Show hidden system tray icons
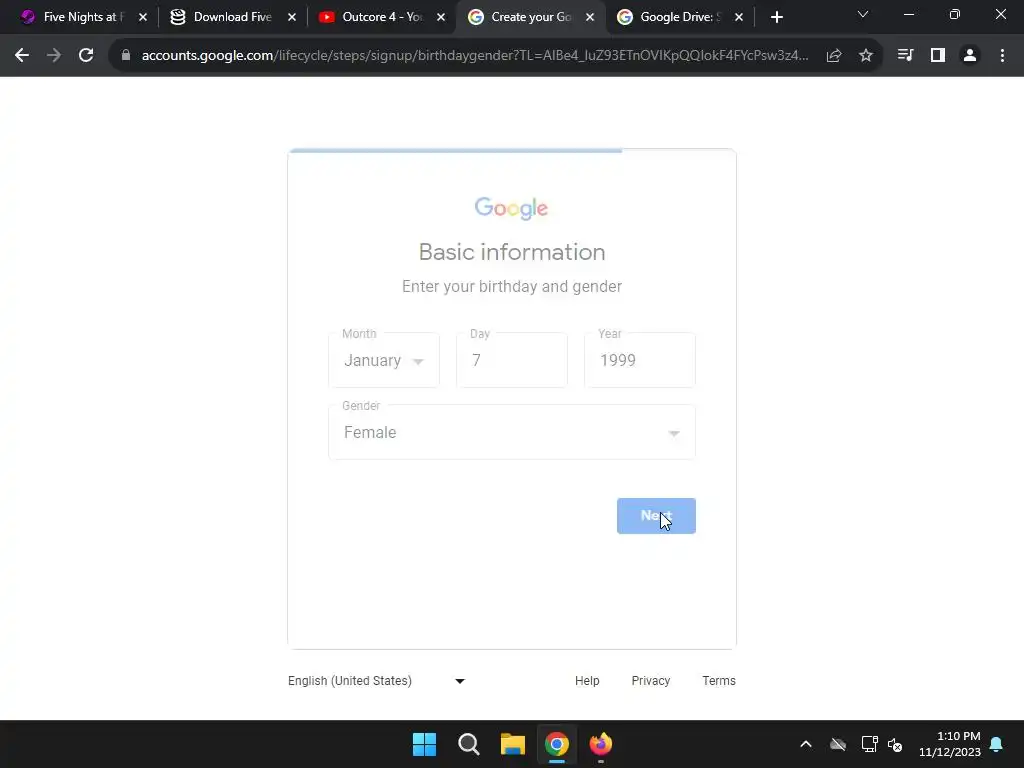This screenshot has height=768, width=1024. click(806, 744)
